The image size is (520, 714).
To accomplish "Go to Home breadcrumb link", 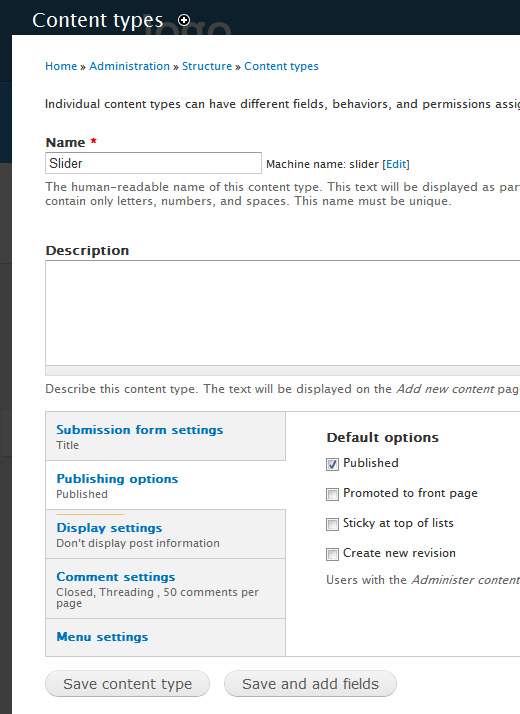I will click(61, 66).
